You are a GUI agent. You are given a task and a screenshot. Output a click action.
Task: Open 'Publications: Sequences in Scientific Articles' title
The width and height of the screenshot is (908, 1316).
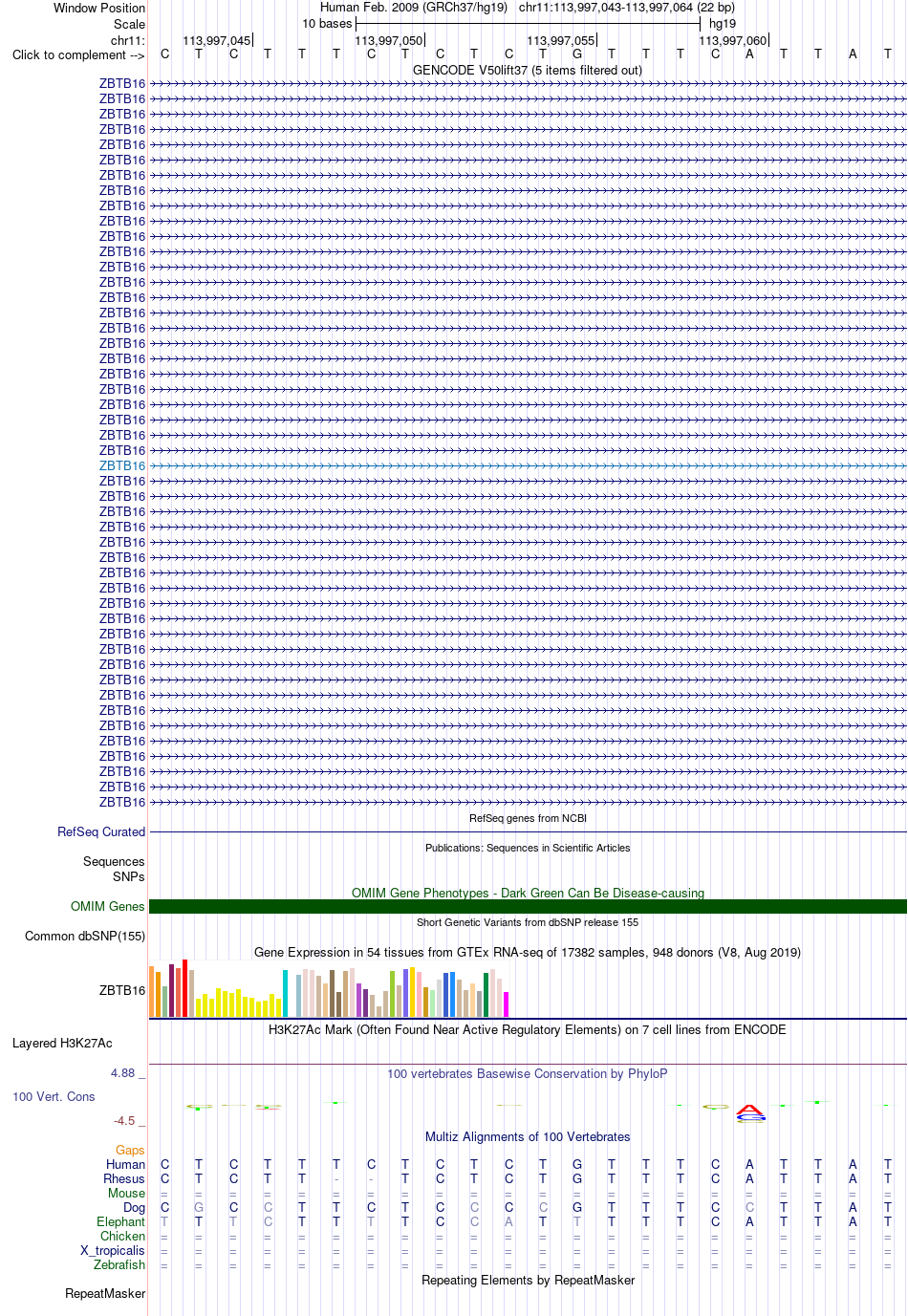pyautogui.click(x=528, y=848)
